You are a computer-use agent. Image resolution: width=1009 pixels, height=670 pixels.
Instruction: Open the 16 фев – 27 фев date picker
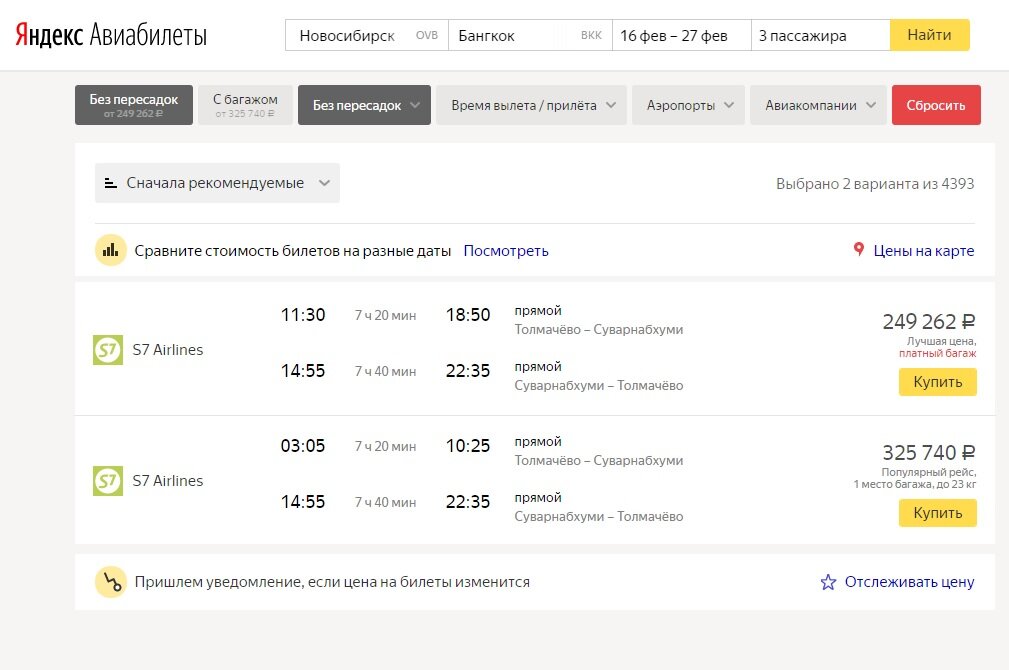point(681,35)
